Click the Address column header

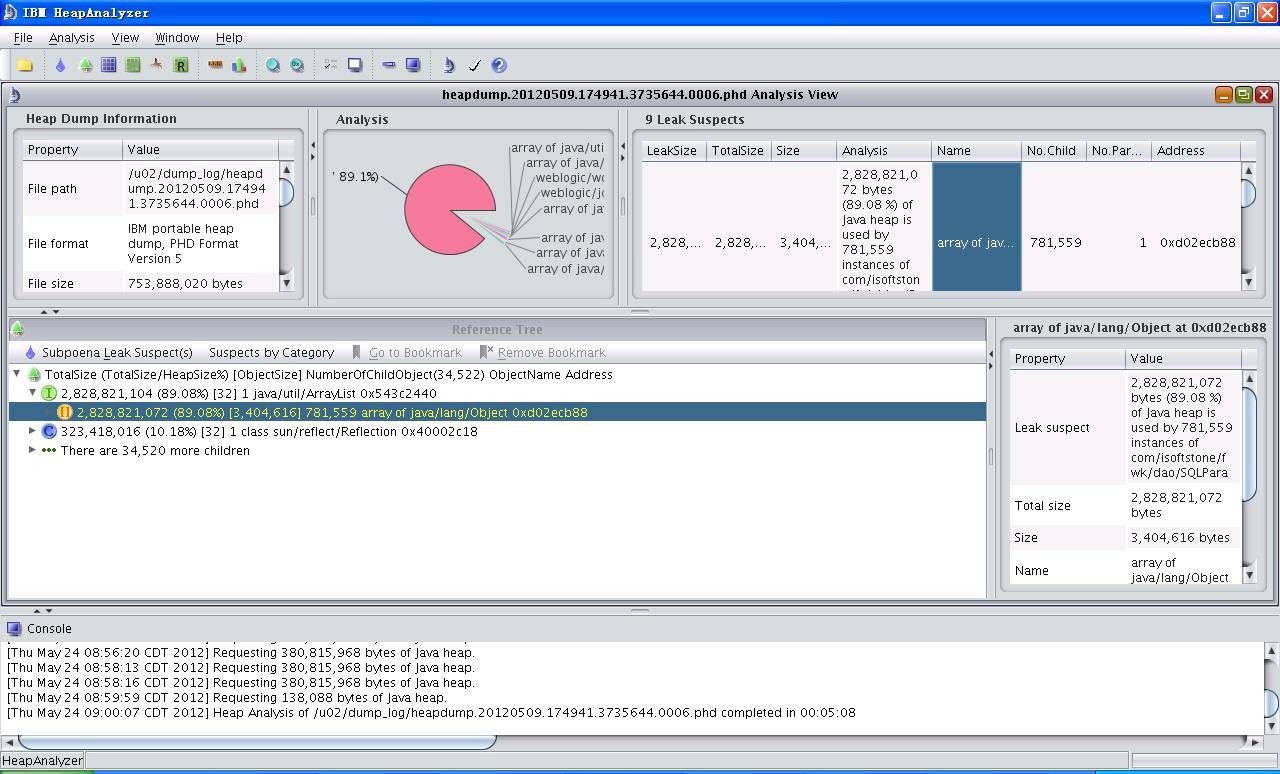1195,150
